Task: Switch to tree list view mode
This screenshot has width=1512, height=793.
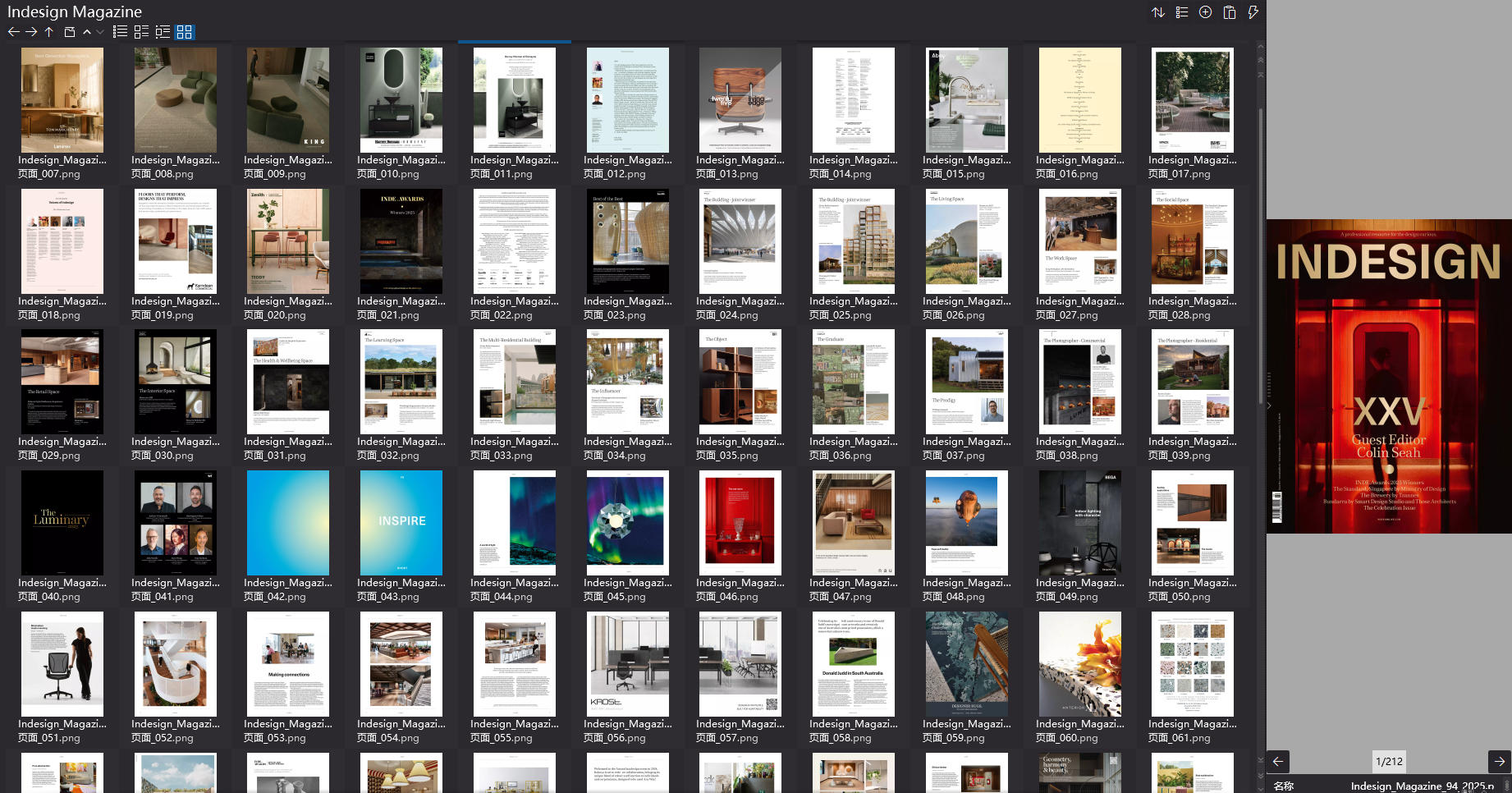Action: pyautogui.click(x=163, y=32)
